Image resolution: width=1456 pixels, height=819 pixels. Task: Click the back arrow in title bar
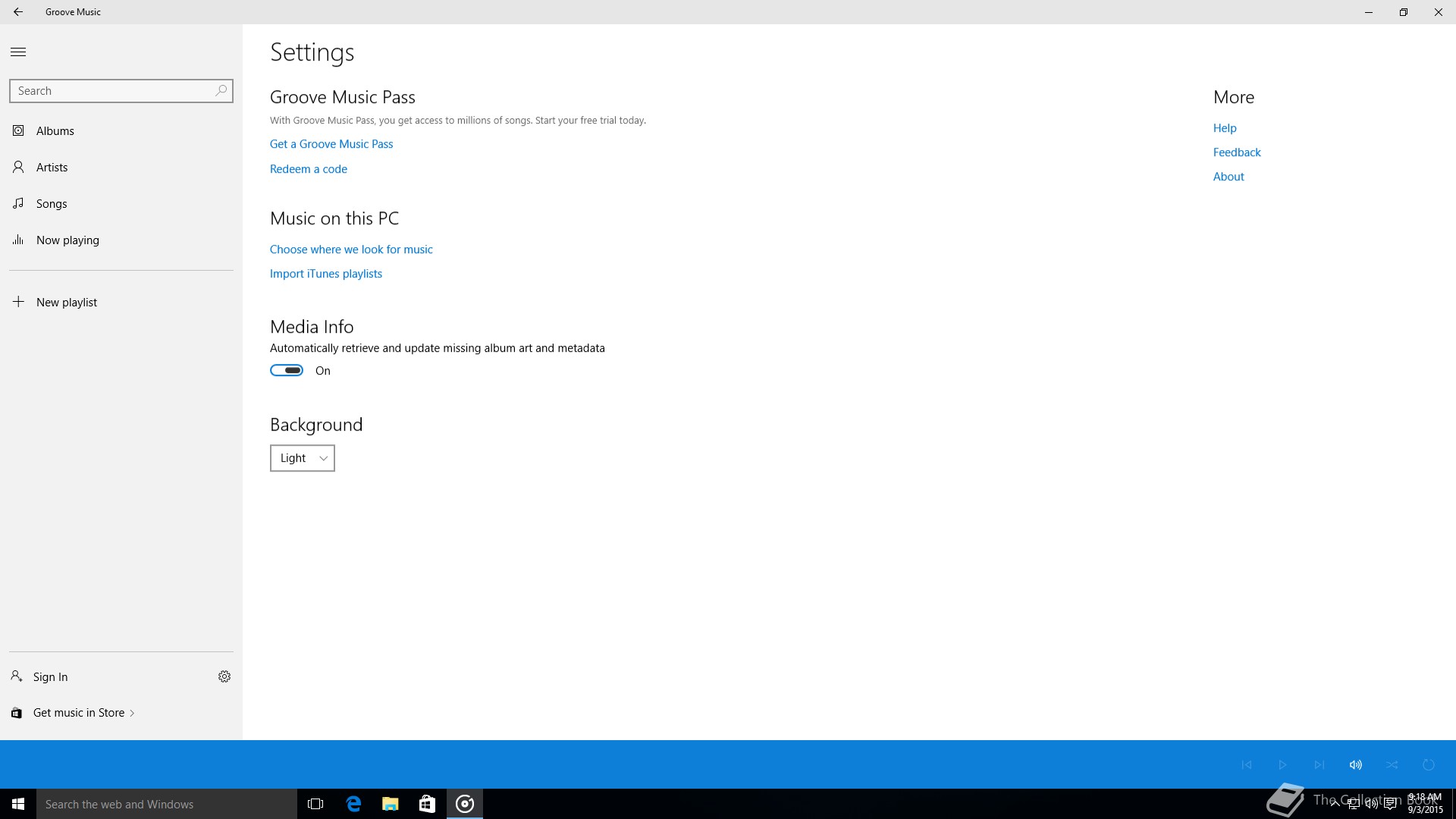click(18, 12)
